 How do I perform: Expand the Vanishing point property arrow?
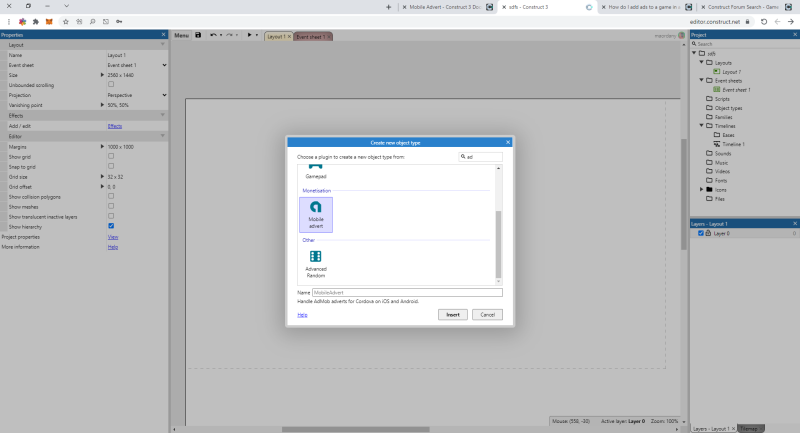(102, 105)
